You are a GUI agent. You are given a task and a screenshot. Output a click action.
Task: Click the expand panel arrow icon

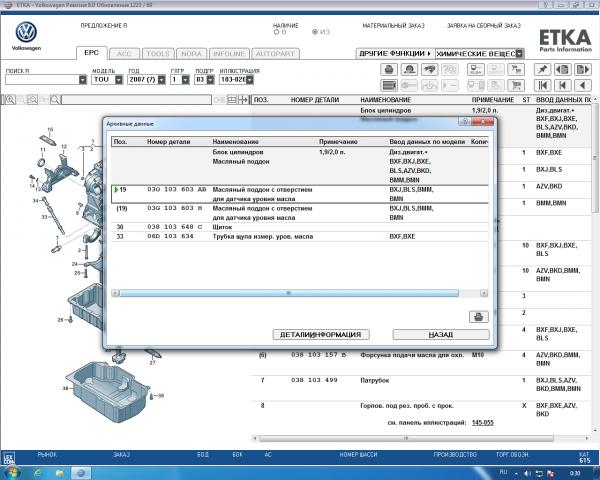pyautogui.click(x=243, y=100)
